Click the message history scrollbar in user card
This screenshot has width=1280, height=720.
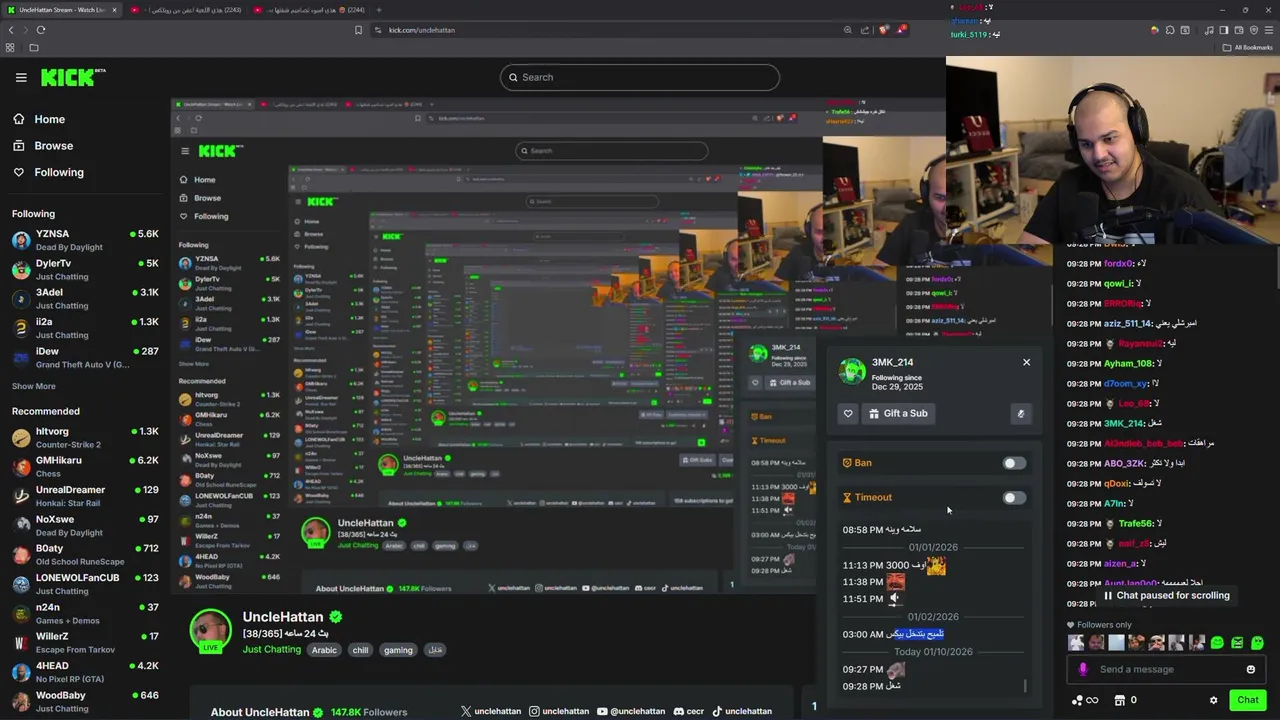[1025, 686]
